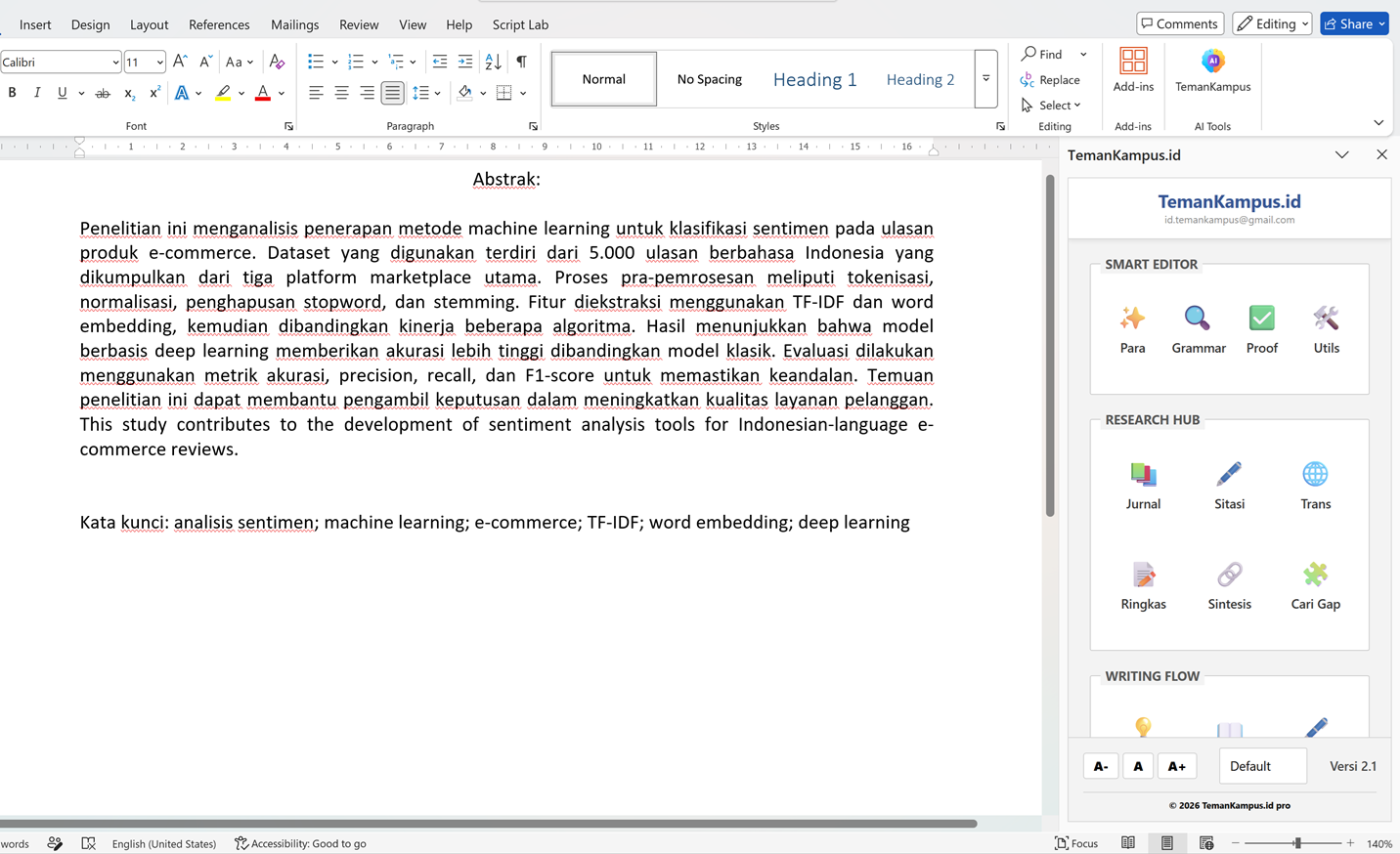Open the Utils tools icon

(x=1327, y=329)
